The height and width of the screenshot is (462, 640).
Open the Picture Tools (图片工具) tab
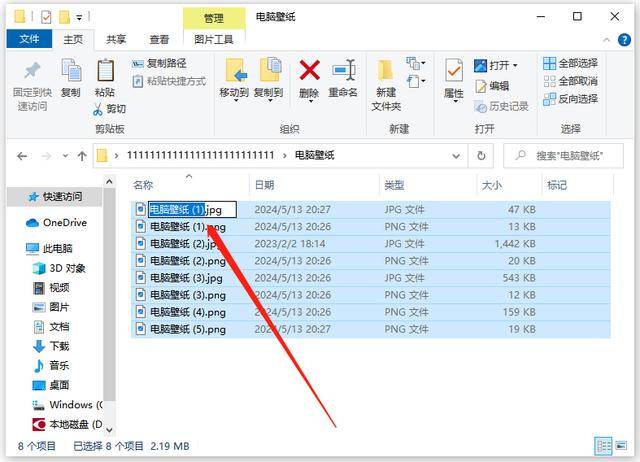(x=214, y=40)
